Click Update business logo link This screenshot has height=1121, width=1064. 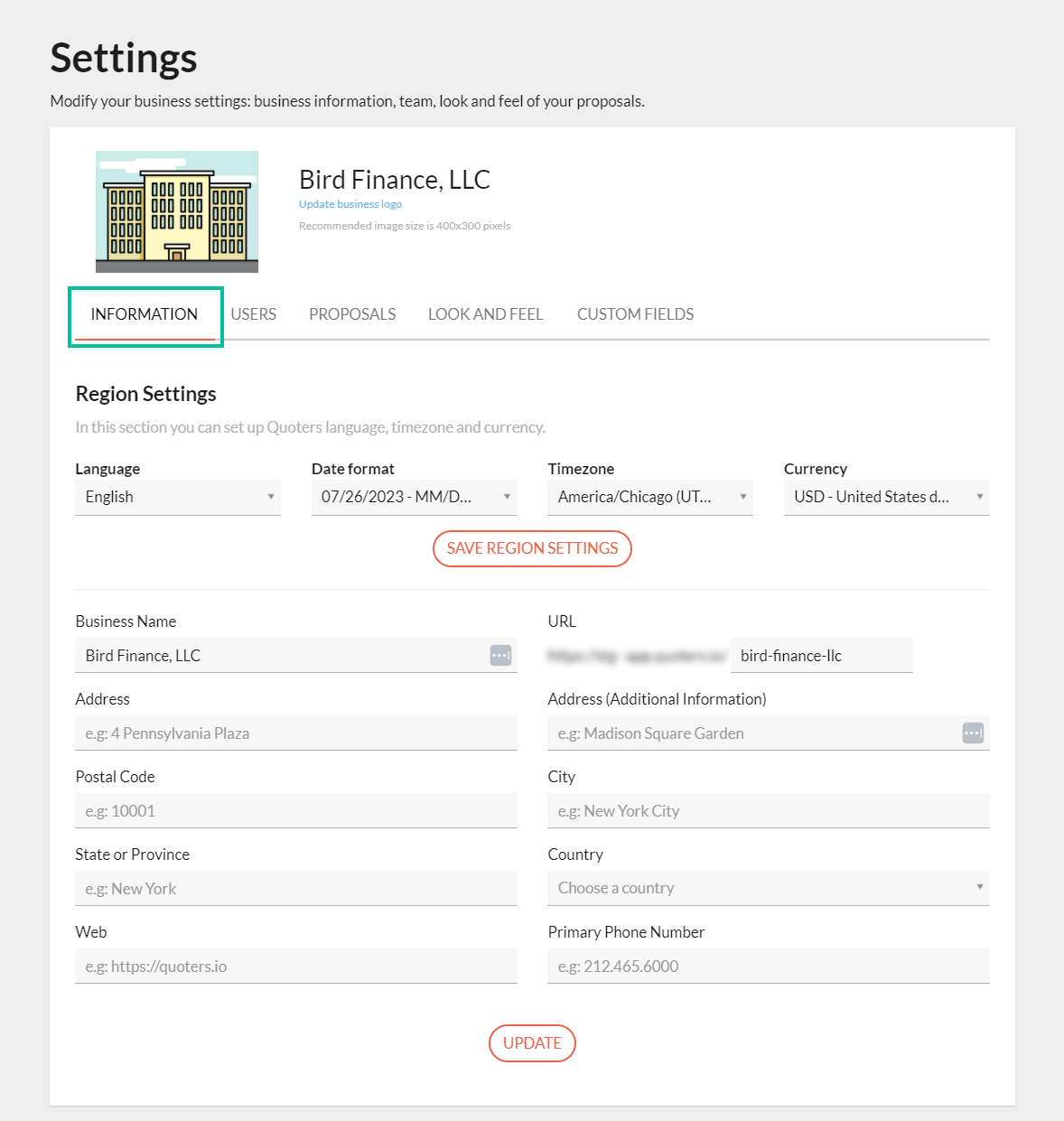(x=350, y=204)
